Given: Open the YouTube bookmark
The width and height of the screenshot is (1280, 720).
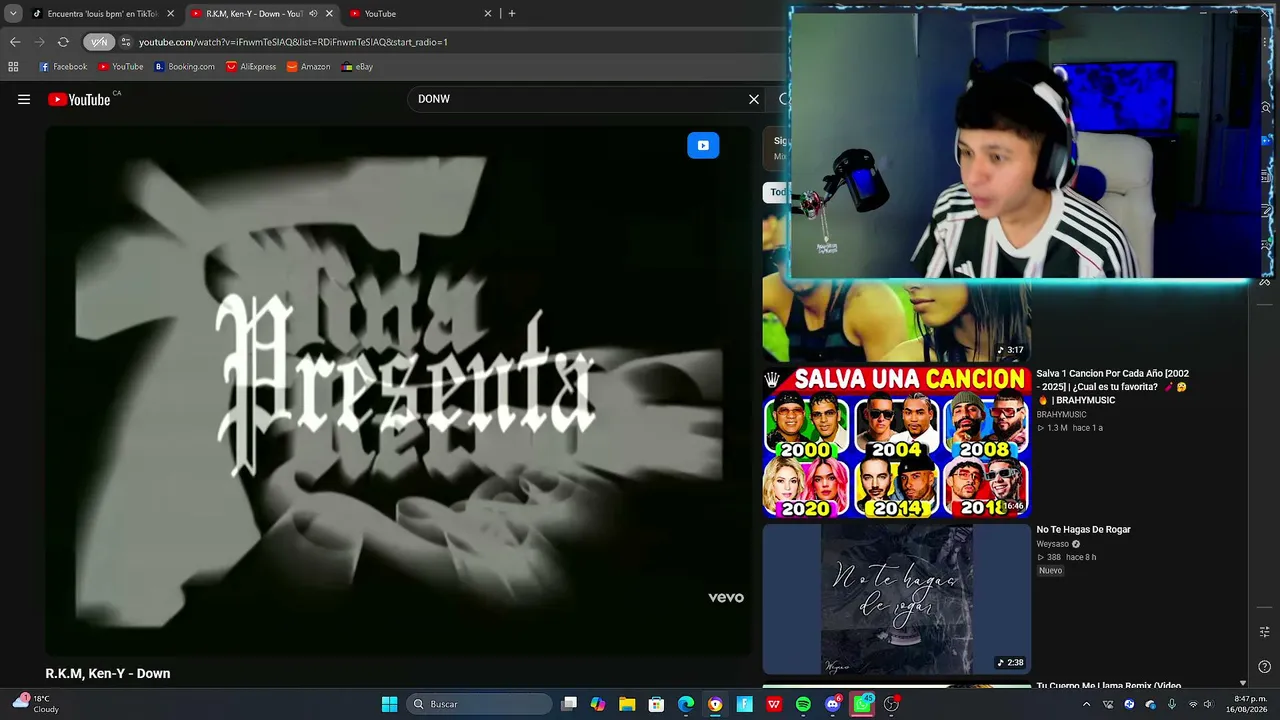Looking at the screenshot, I should (x=121, y=67).
